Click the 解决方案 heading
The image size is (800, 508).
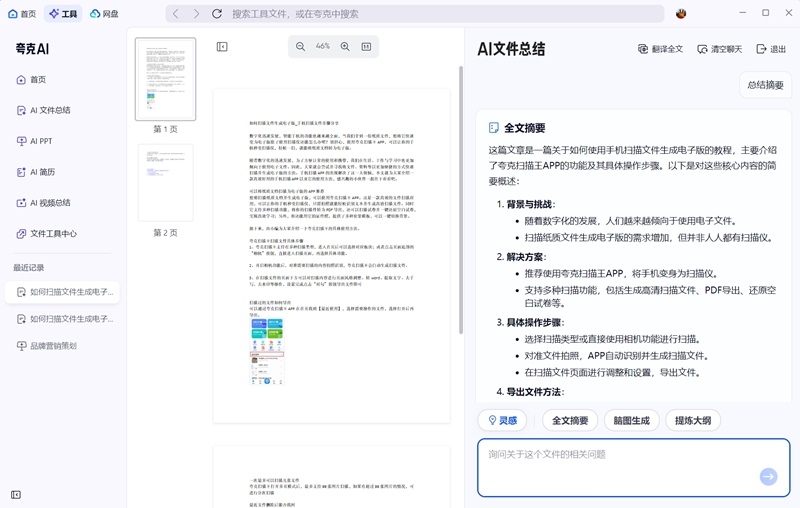(x=524, y=257)
